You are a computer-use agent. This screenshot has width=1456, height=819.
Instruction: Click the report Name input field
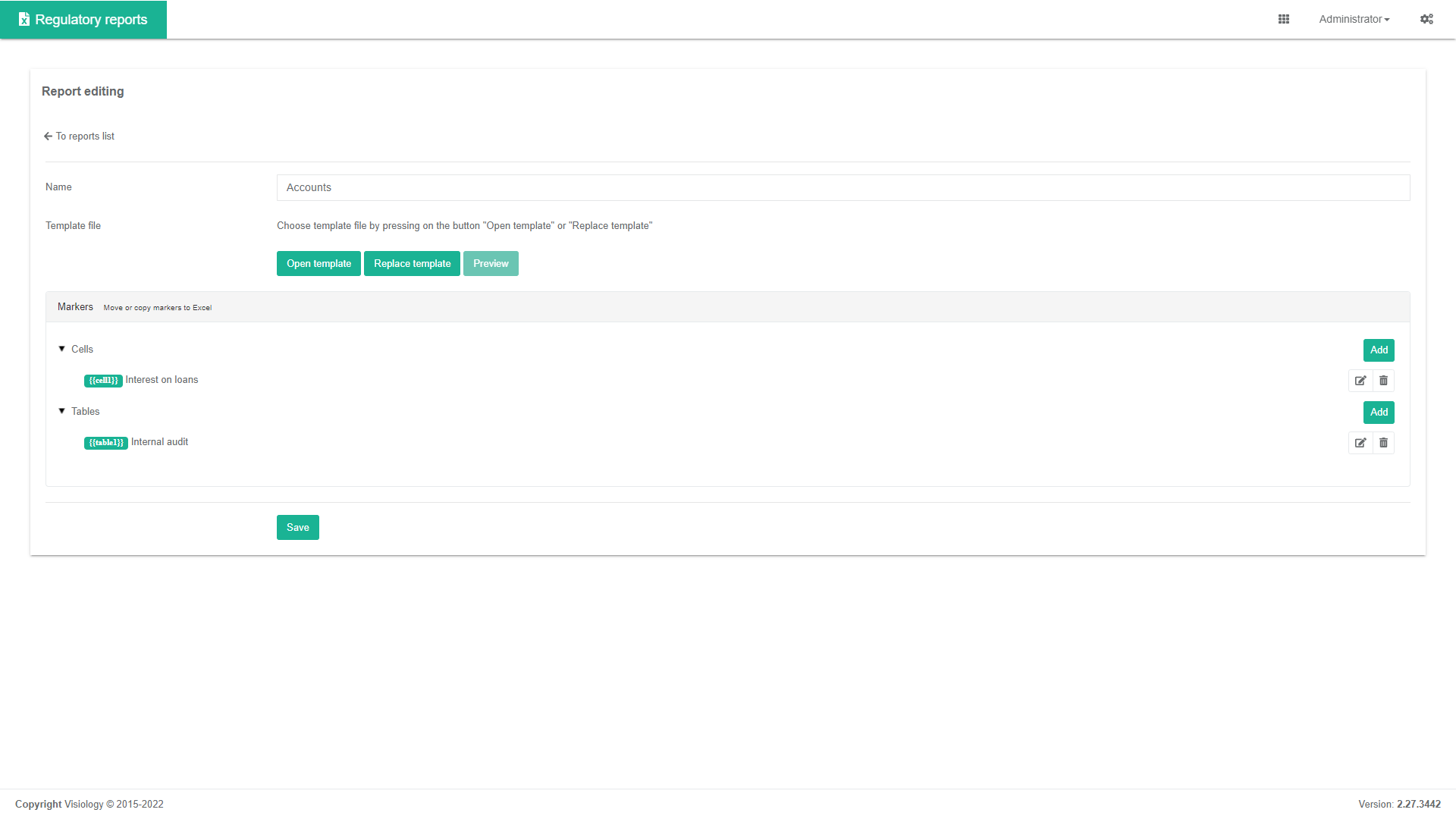[x=842, y=188]
